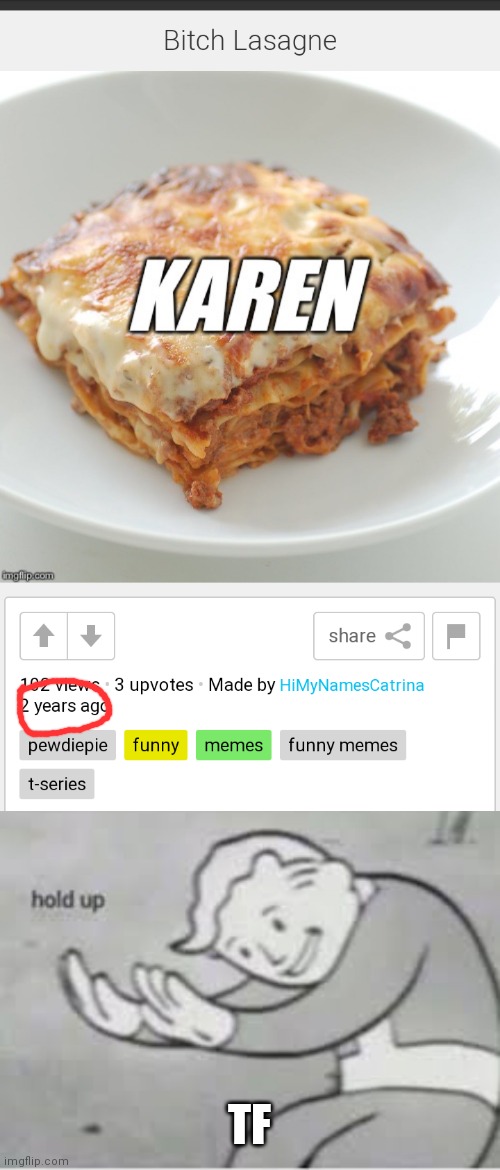Click the hold up Fallout boy image
The width and height of the screenshot is (500, 1170).
click(250, 990)
